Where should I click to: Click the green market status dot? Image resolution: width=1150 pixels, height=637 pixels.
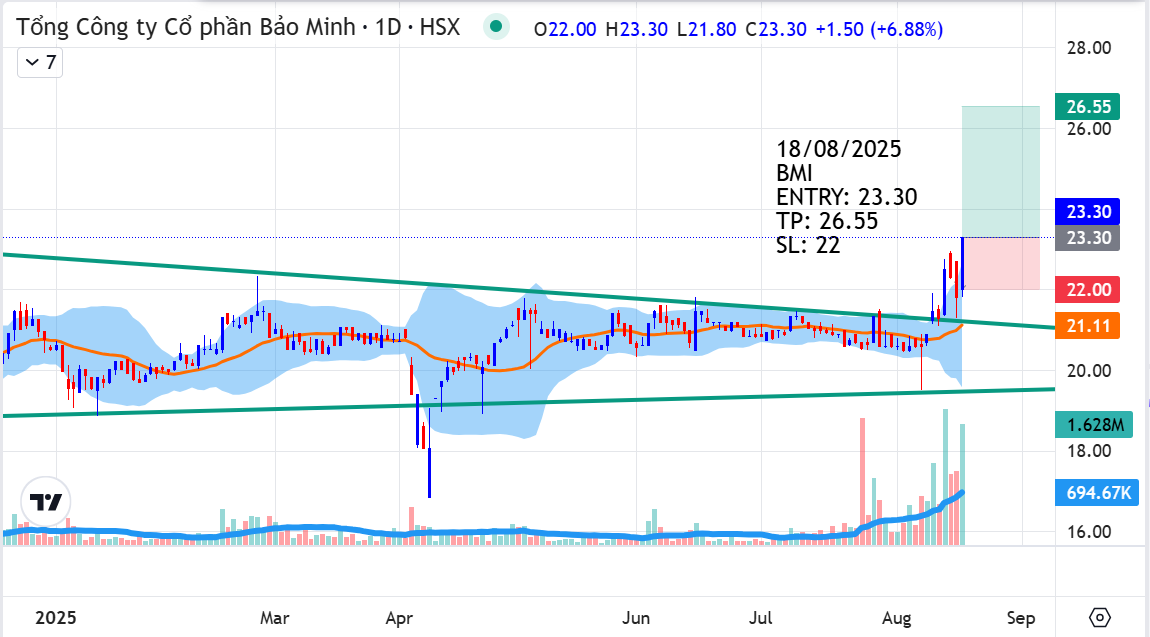[496, 27]
